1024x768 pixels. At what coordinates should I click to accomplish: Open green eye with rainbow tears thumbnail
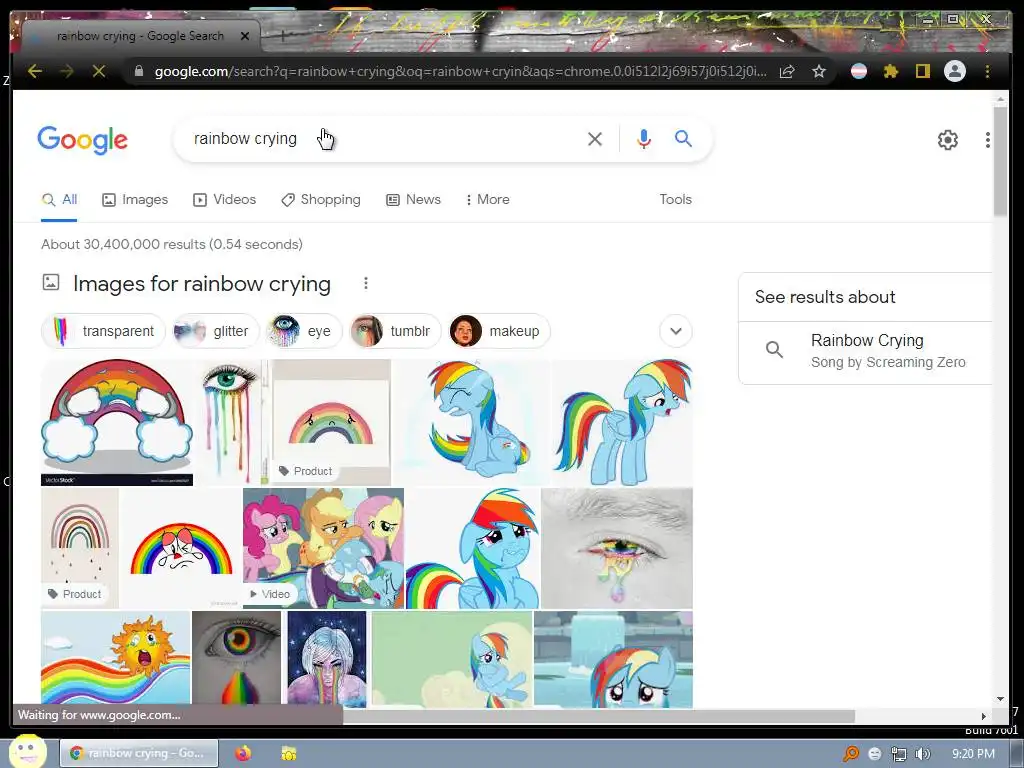[231, 423]
